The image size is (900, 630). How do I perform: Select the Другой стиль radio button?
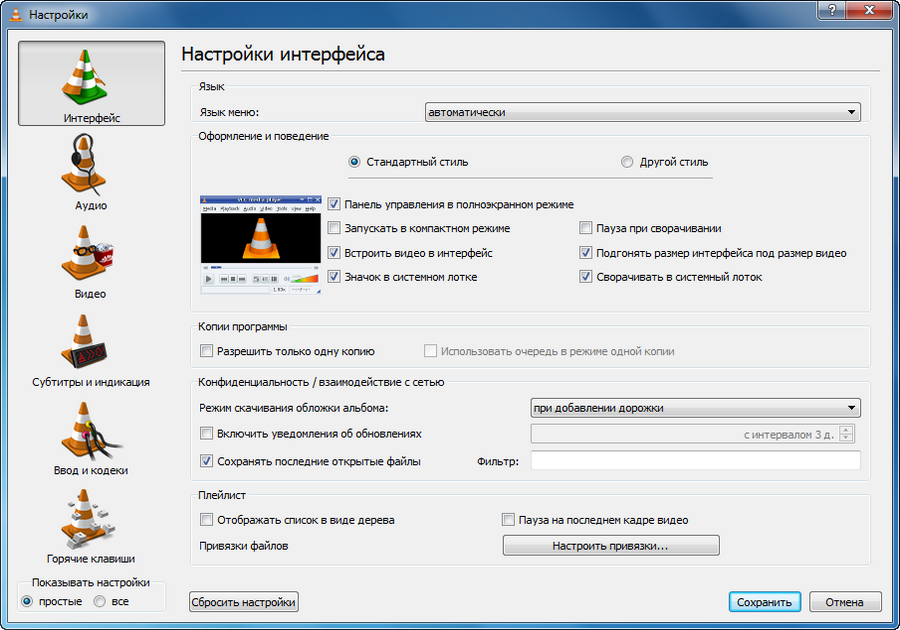627,162
